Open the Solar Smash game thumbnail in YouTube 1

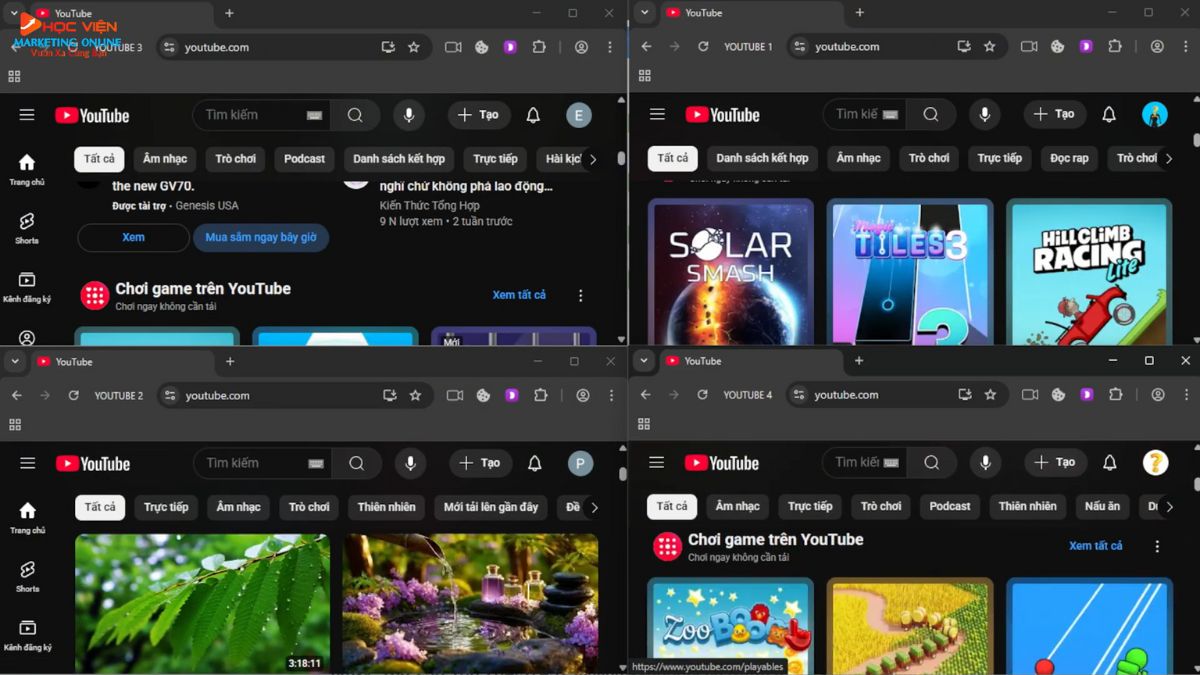(x=731, y=272)
